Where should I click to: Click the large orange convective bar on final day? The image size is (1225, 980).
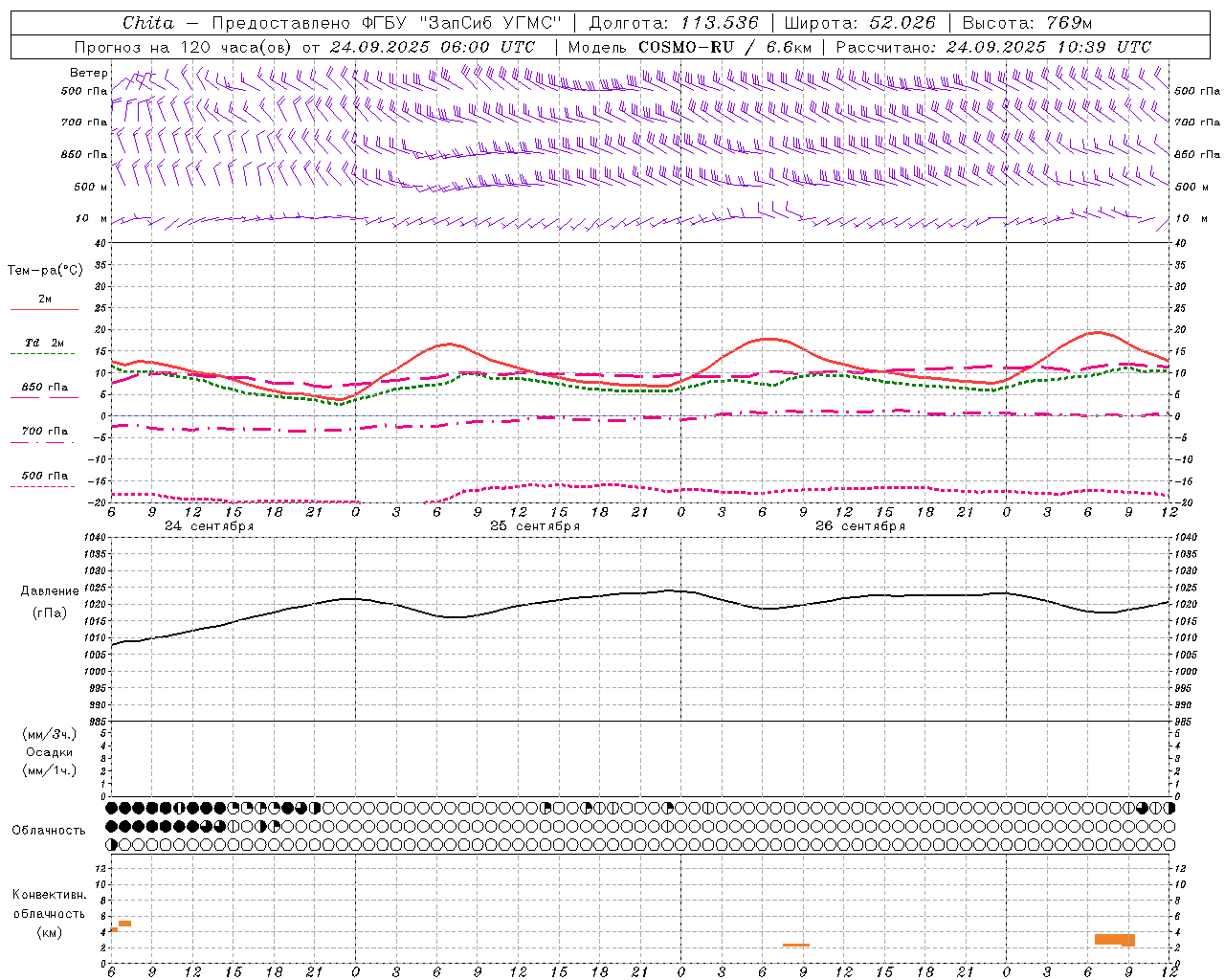click(1114, 940)
